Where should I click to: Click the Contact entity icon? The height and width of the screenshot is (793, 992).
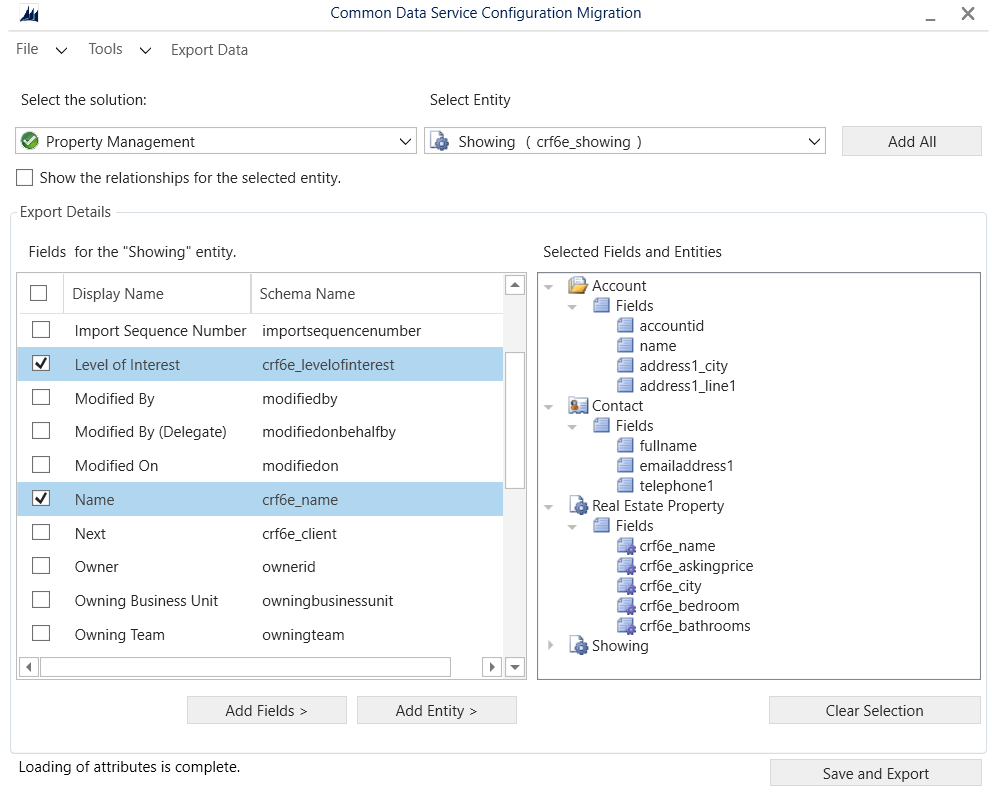577,406
